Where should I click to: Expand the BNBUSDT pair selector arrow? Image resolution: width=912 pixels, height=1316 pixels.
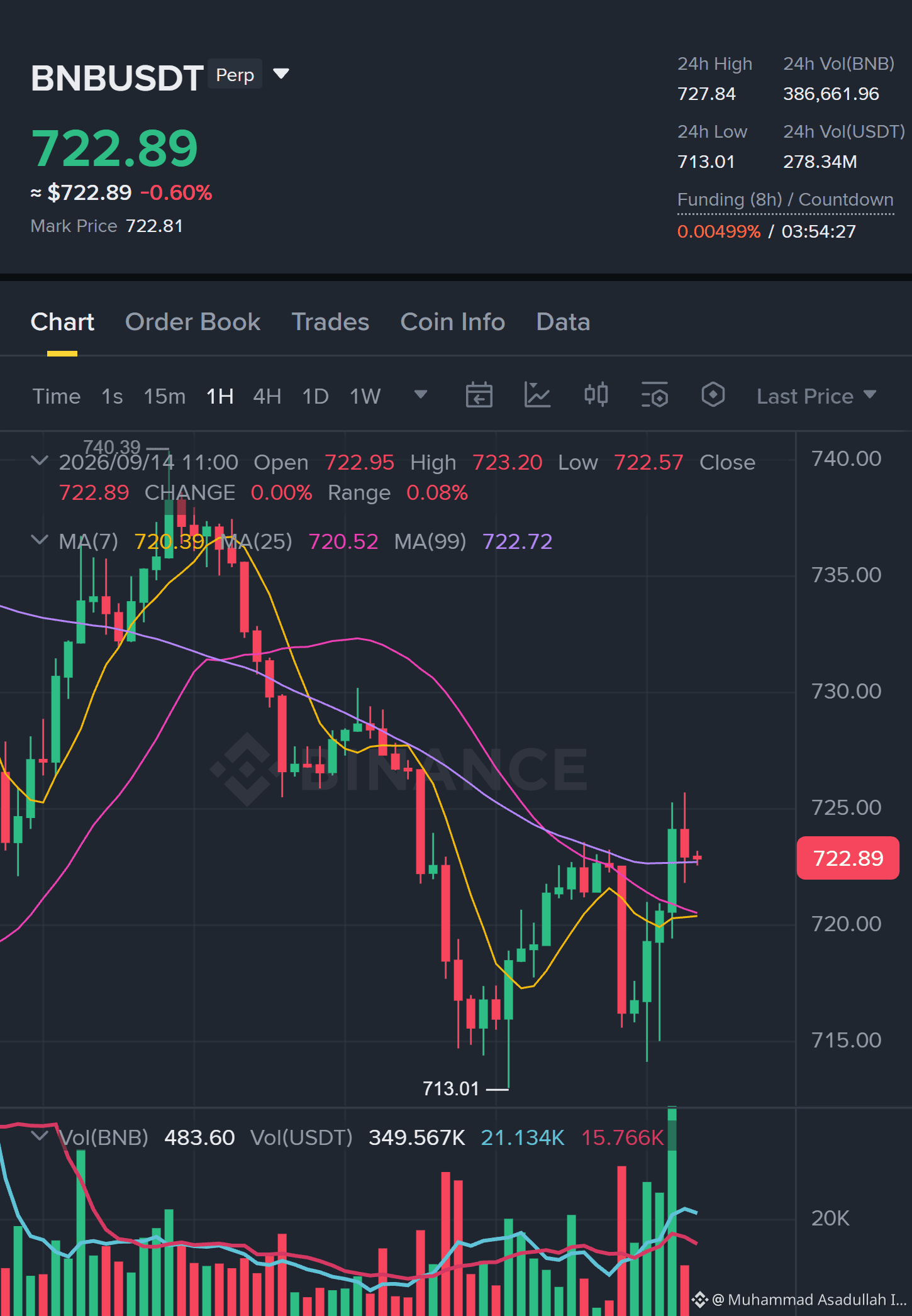coord(281,74)
